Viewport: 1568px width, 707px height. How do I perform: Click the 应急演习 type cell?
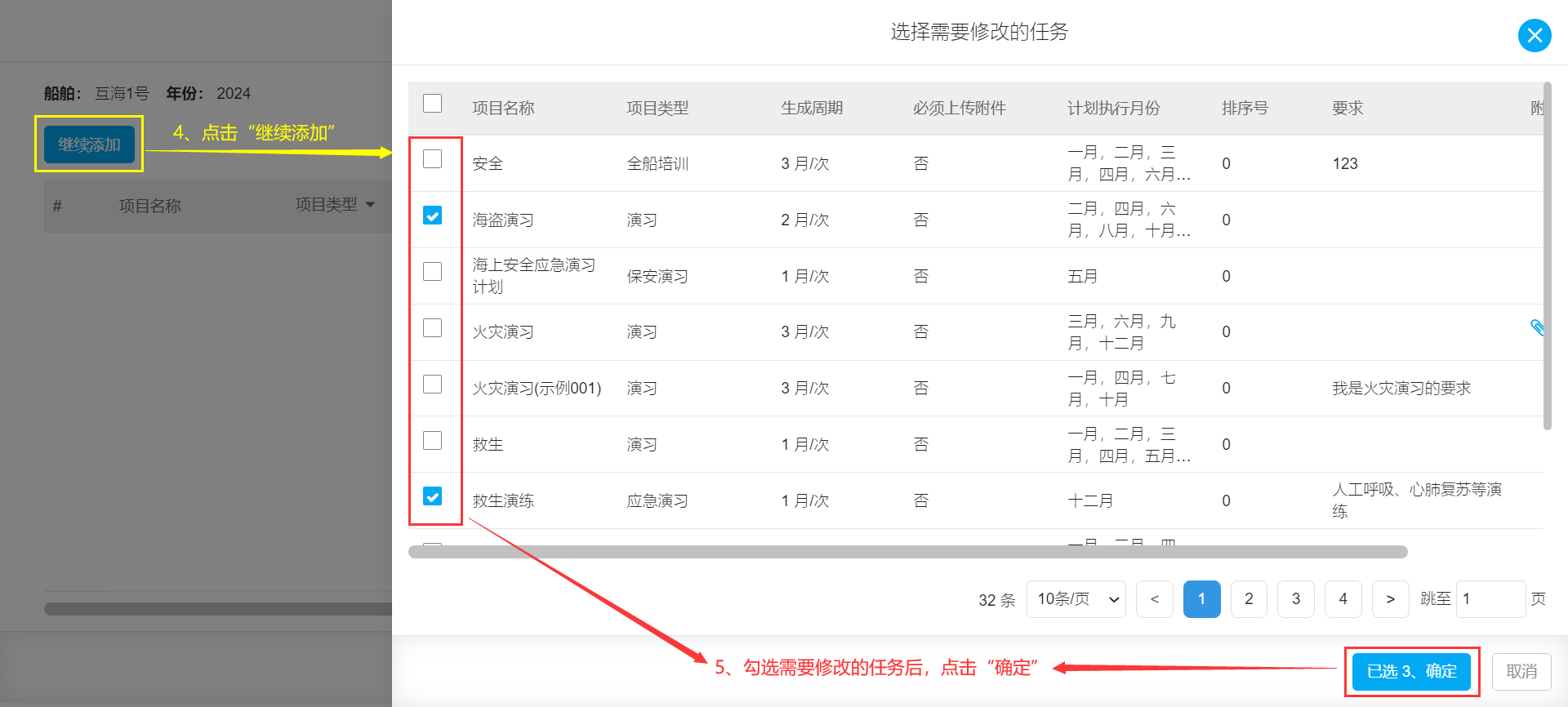point(657,500)
